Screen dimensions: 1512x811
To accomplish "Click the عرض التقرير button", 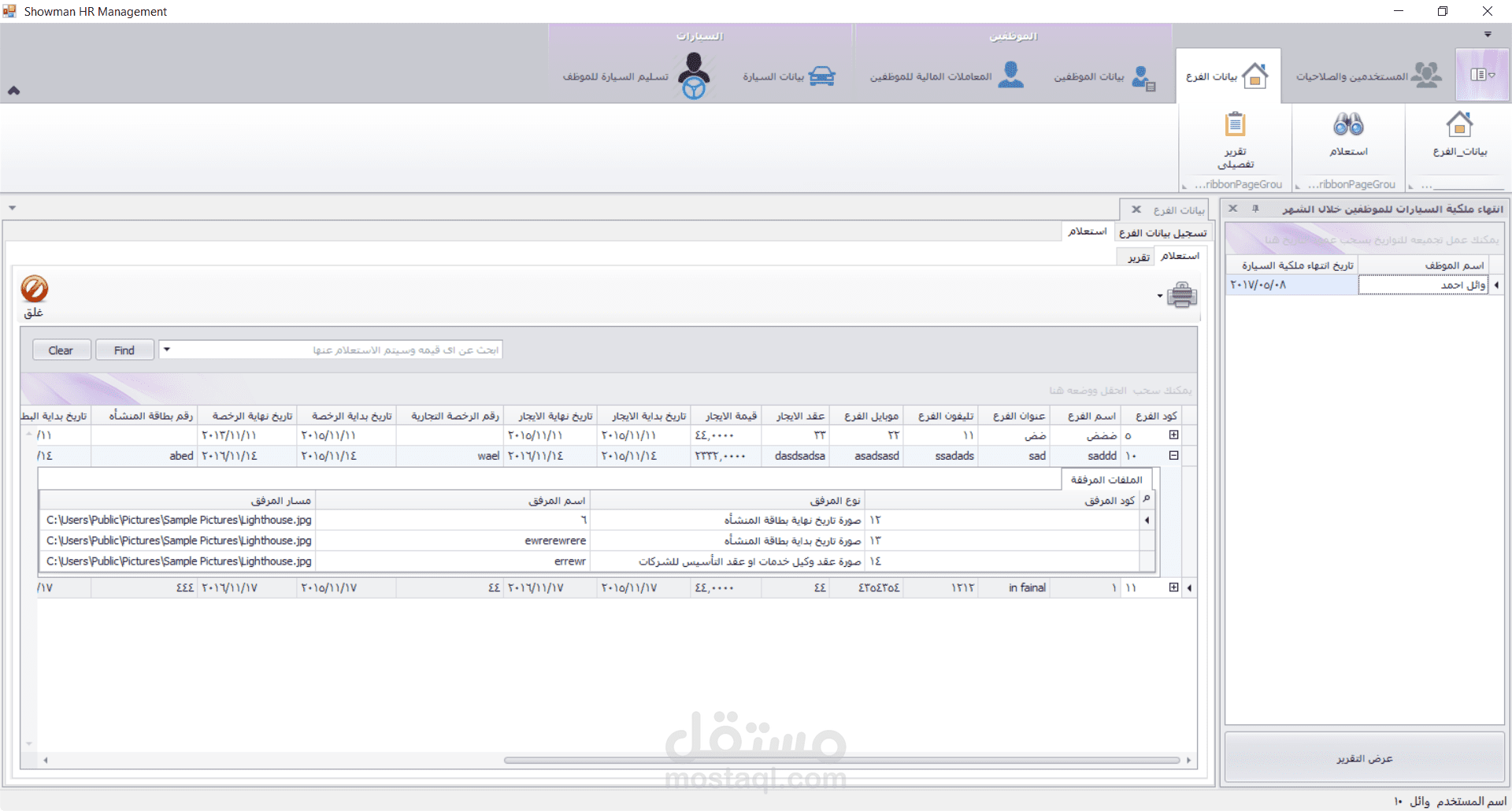I will pos(1365,758).
